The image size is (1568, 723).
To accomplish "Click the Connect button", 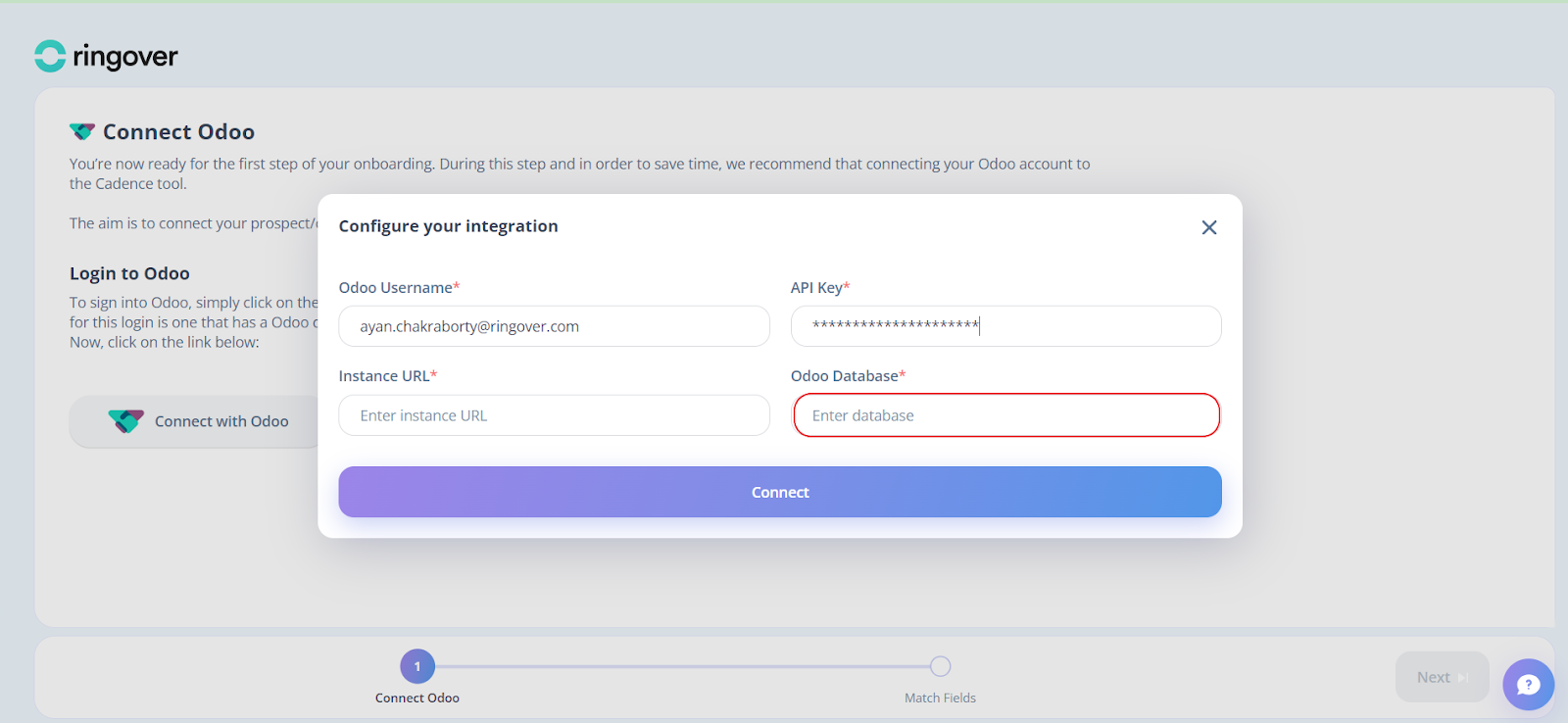I will tap(780, 492).
